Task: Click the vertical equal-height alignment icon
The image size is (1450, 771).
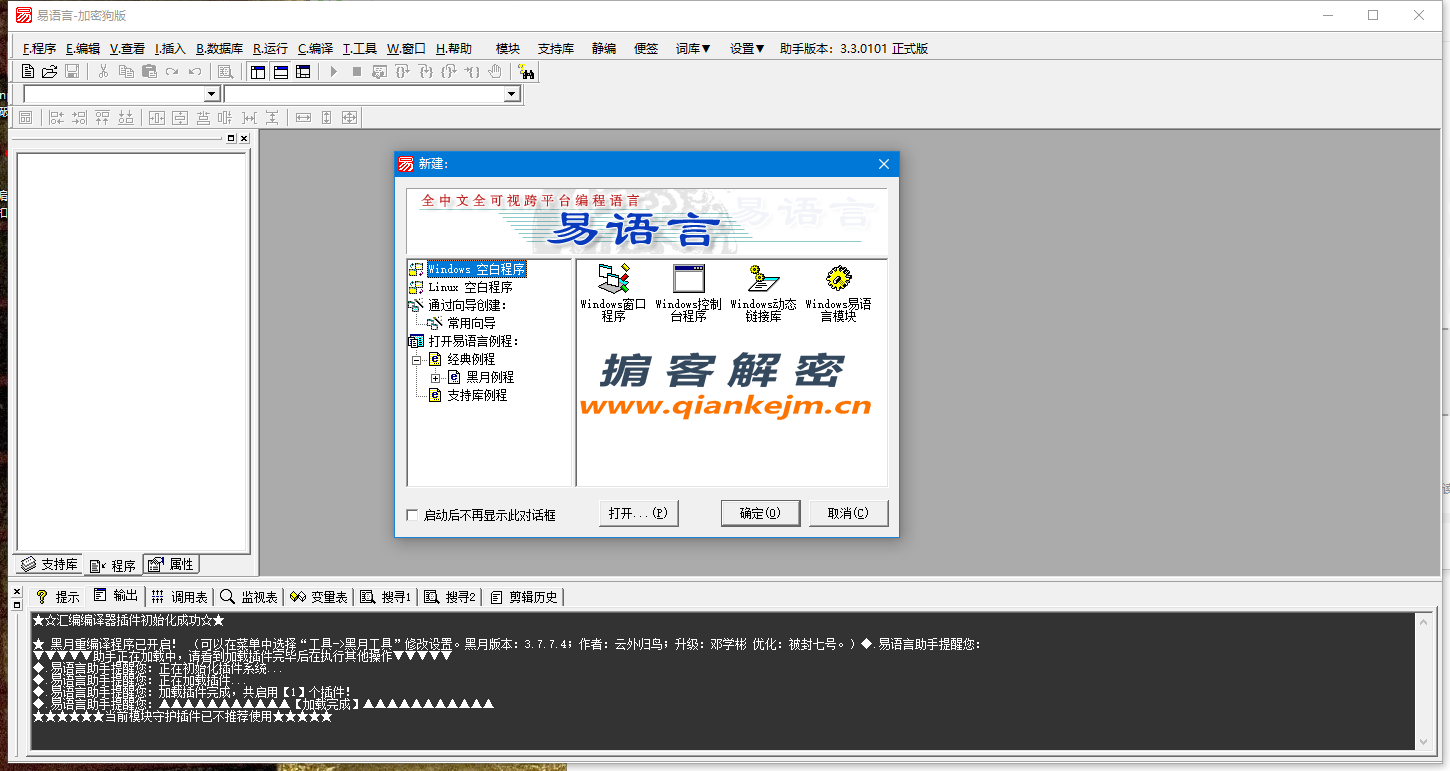Action: (x=326, y=118)
